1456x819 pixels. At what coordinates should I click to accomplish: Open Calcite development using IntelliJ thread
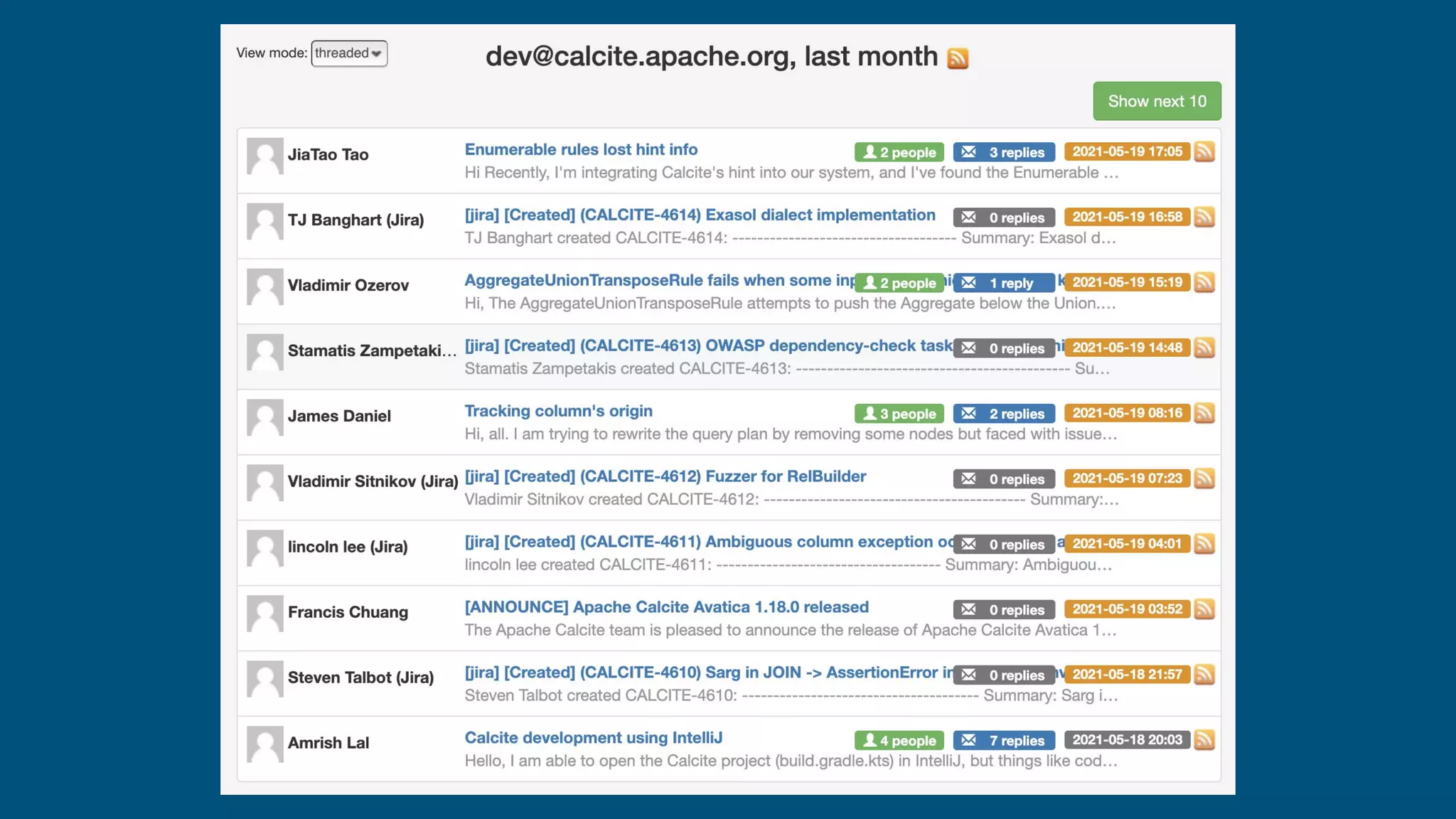(593, 739)
